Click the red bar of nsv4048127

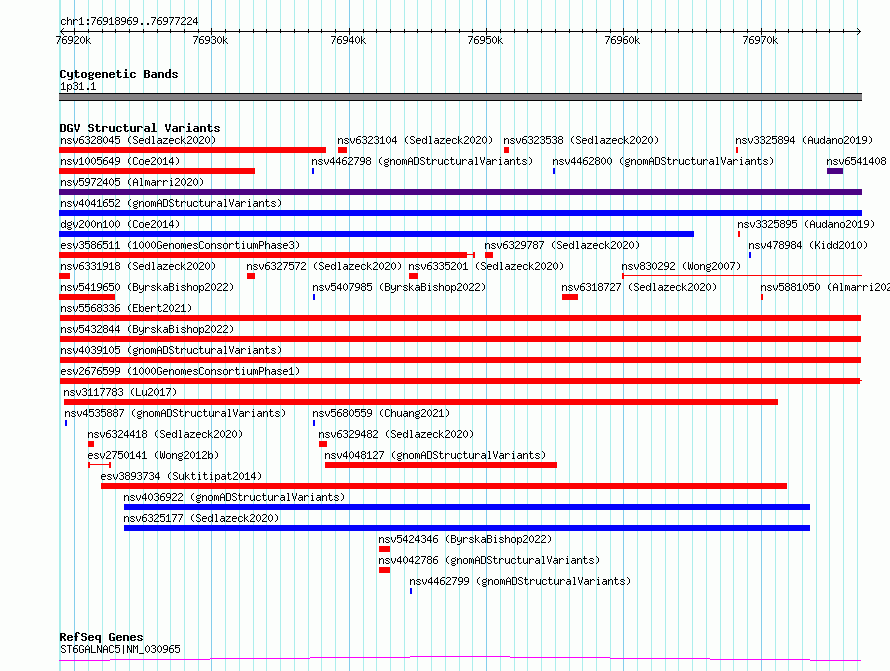[x=440, y=465]
